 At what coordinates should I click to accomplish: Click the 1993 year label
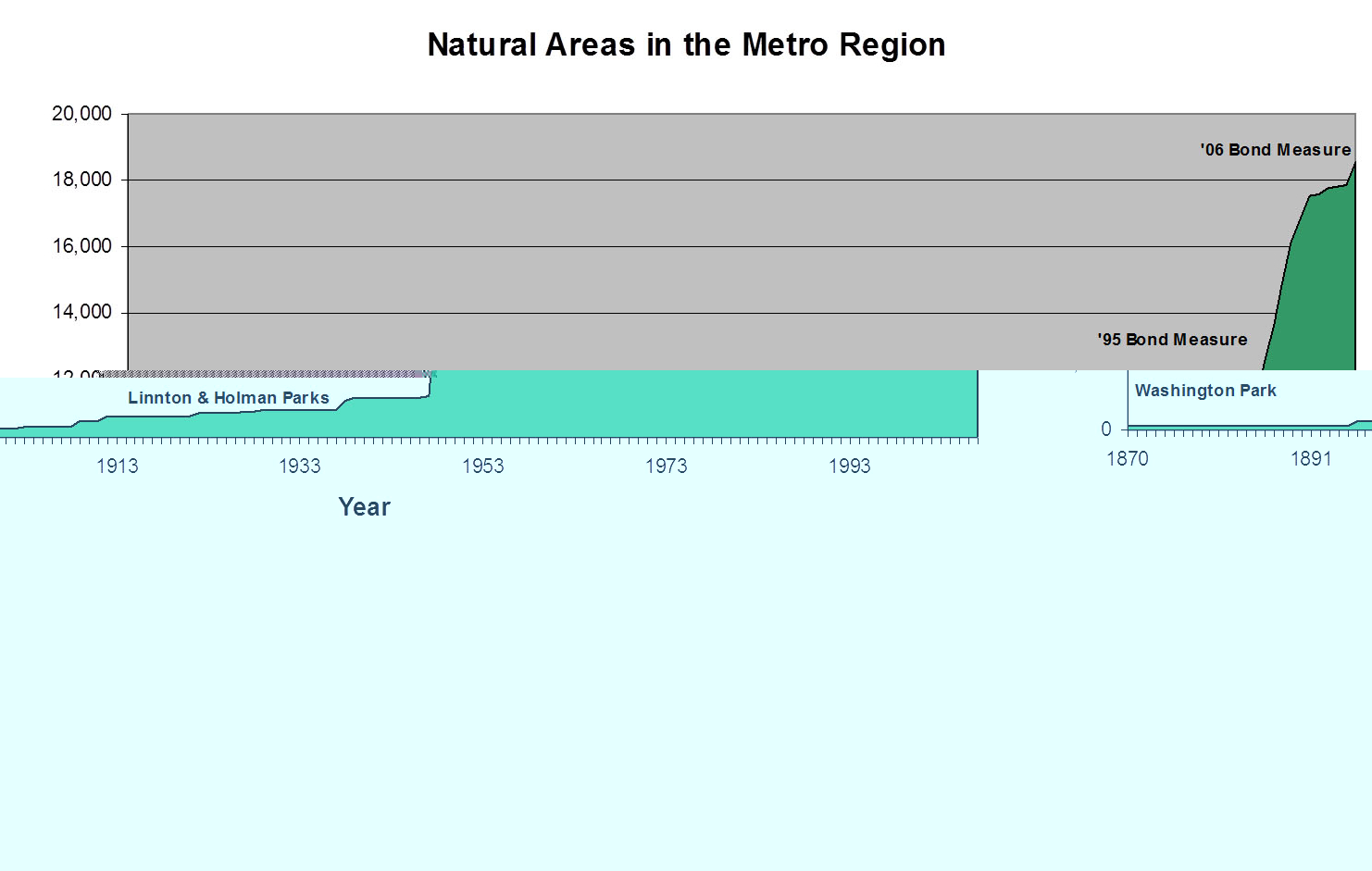tap(849, 467)
